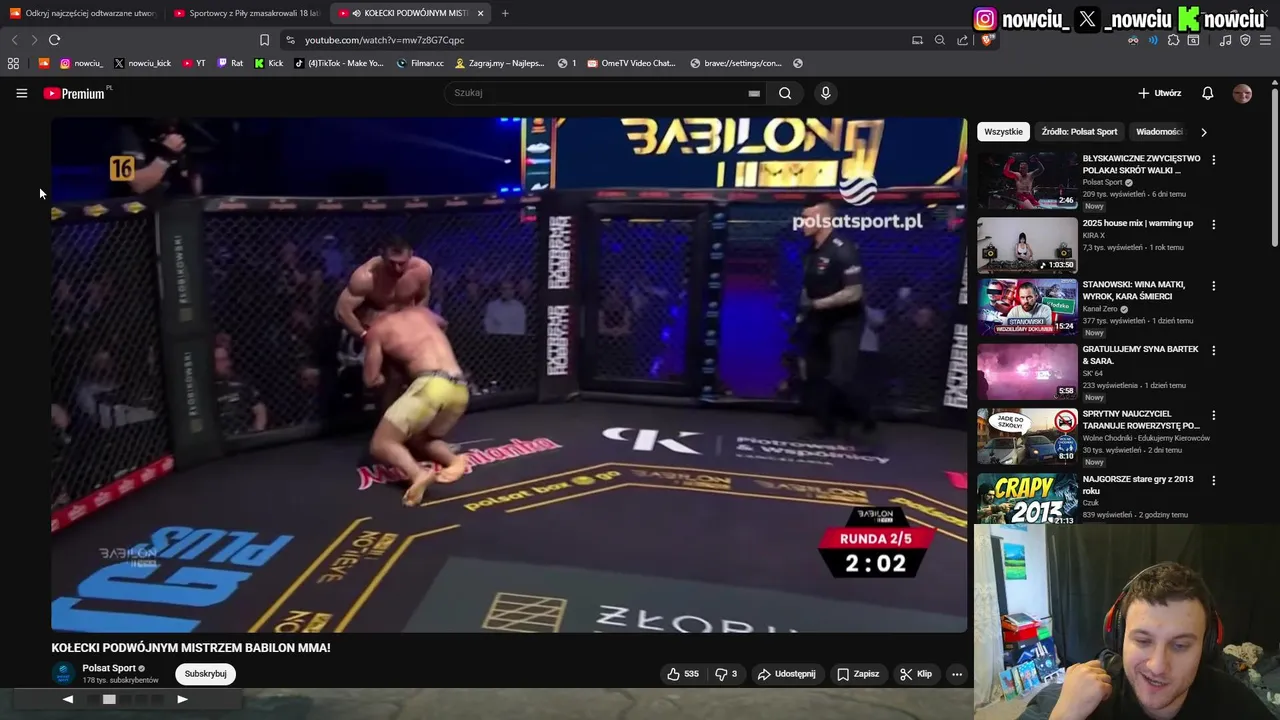Image resolution: width=1280 pixels, height=720 pixels.
Task: Open options for 'STANOWSKI: WINA MATKI' video
Action: click(x=1213, y=286)
